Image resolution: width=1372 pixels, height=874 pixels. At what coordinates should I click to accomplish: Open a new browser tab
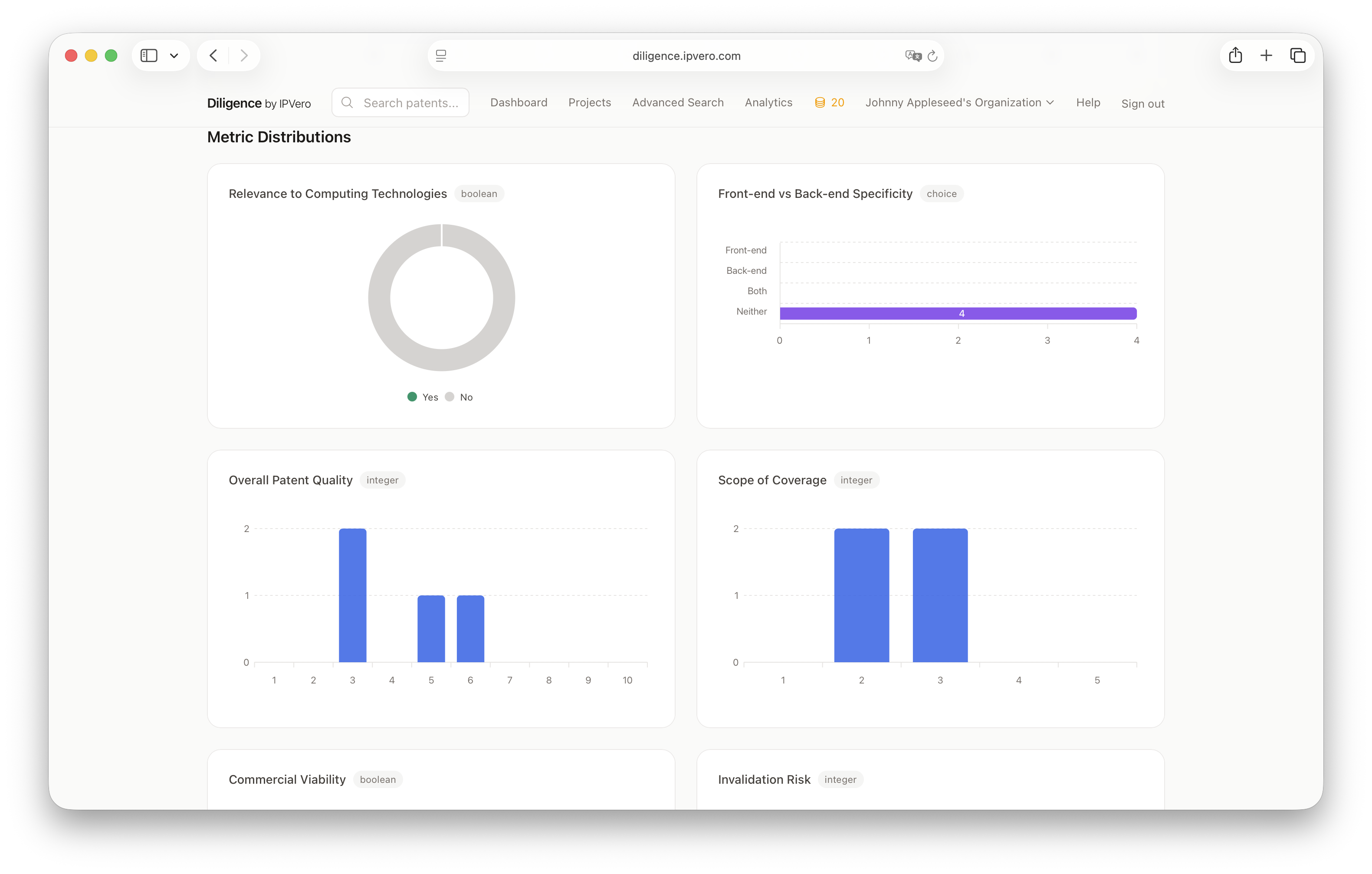tap(1266, 55)
